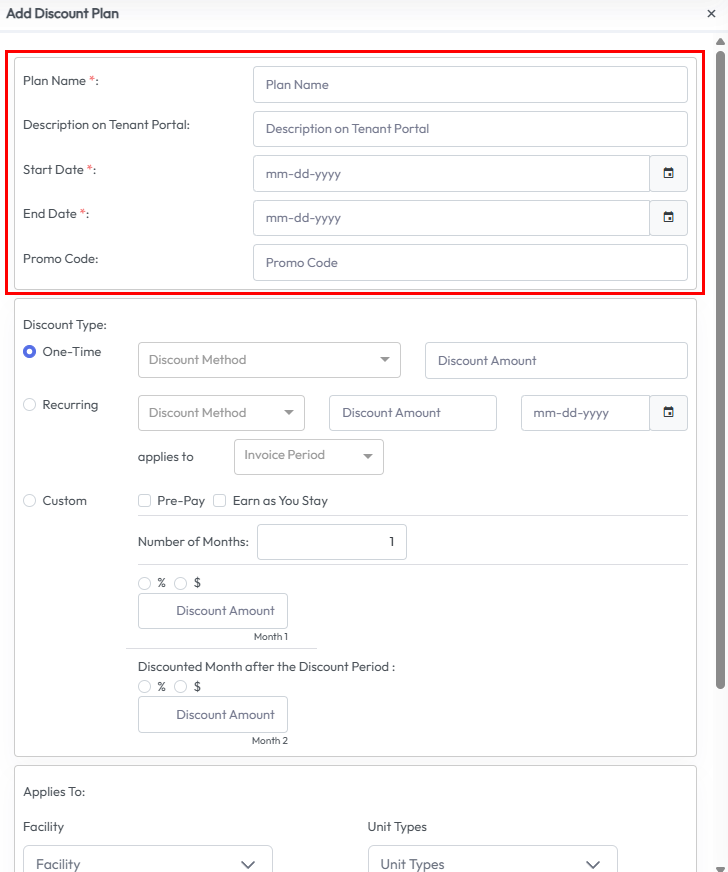Open the Start Date calendar picker
This screenshot has height=872, width=728.
click(668, 173)
